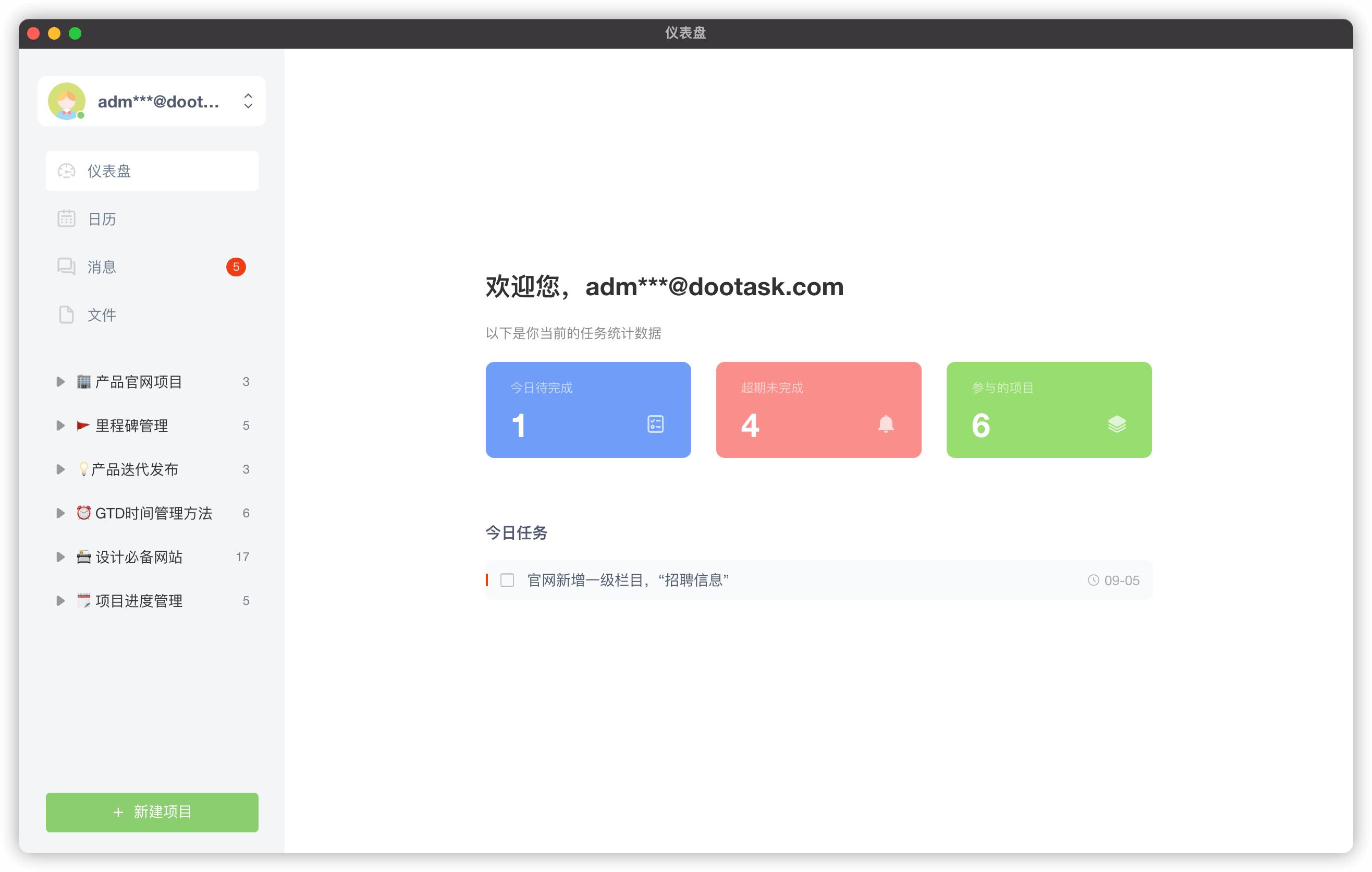
Task: Select the 项目进度管理 project
Action: tap(139, 600)
